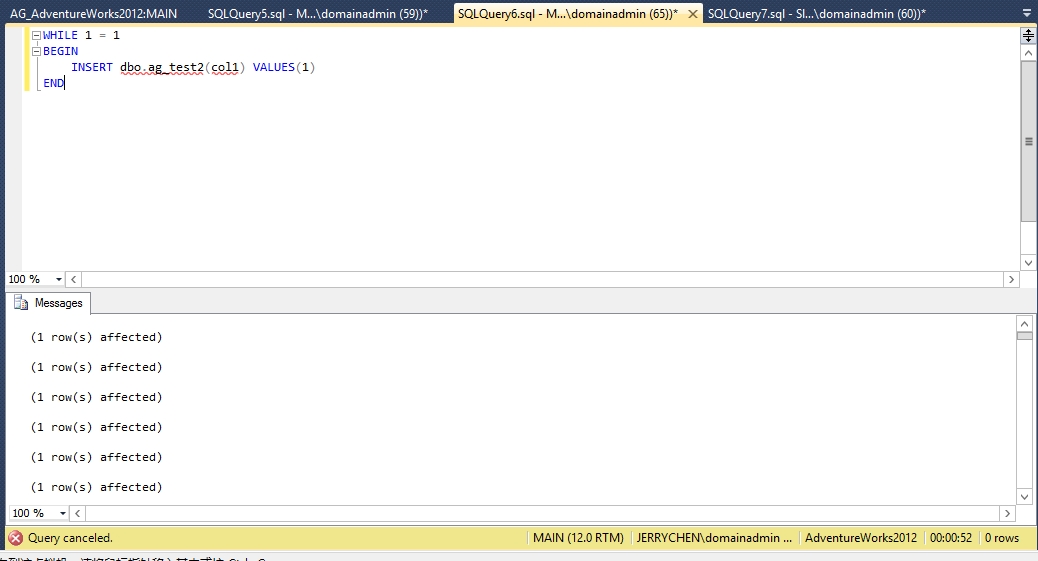
Task: Click the VALUES keyword in the query
Action: 273,68
